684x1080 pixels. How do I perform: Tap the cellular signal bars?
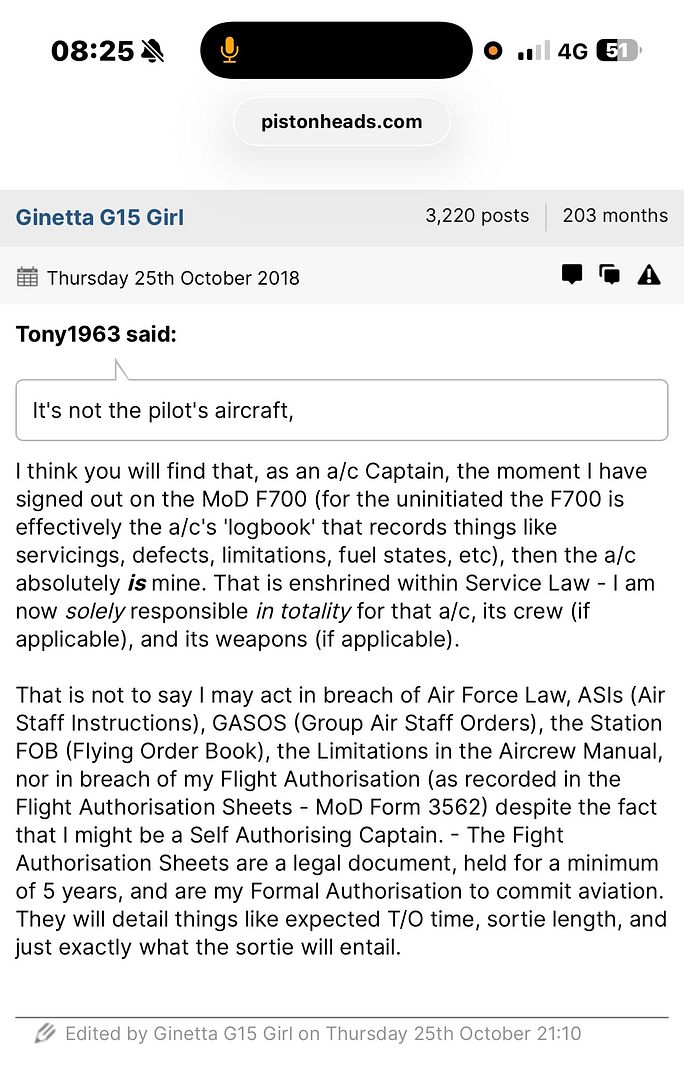[534, 51]
